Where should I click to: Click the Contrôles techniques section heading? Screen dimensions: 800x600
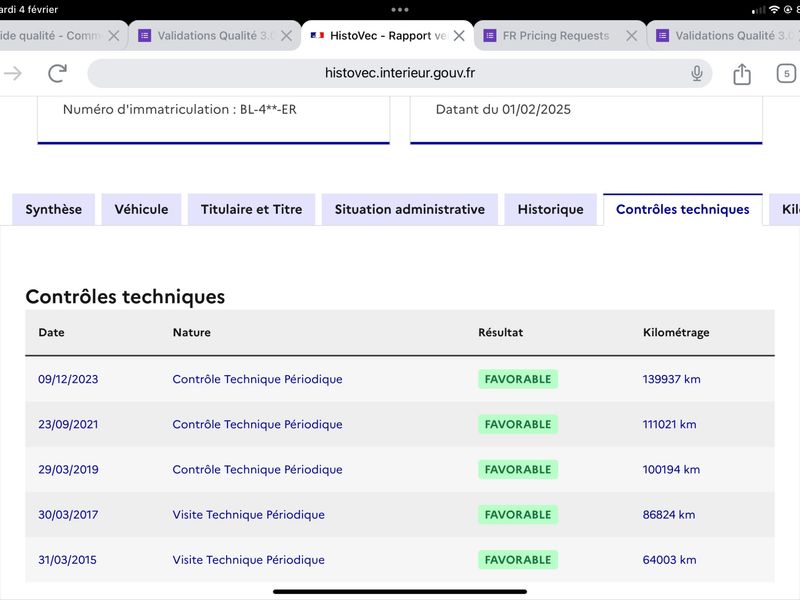point(125,297)
